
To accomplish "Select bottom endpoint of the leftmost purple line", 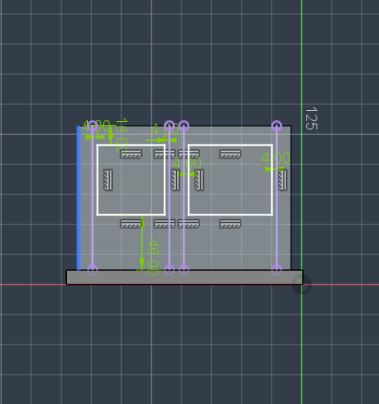I will pyautogui.click(x=93, y=270).
